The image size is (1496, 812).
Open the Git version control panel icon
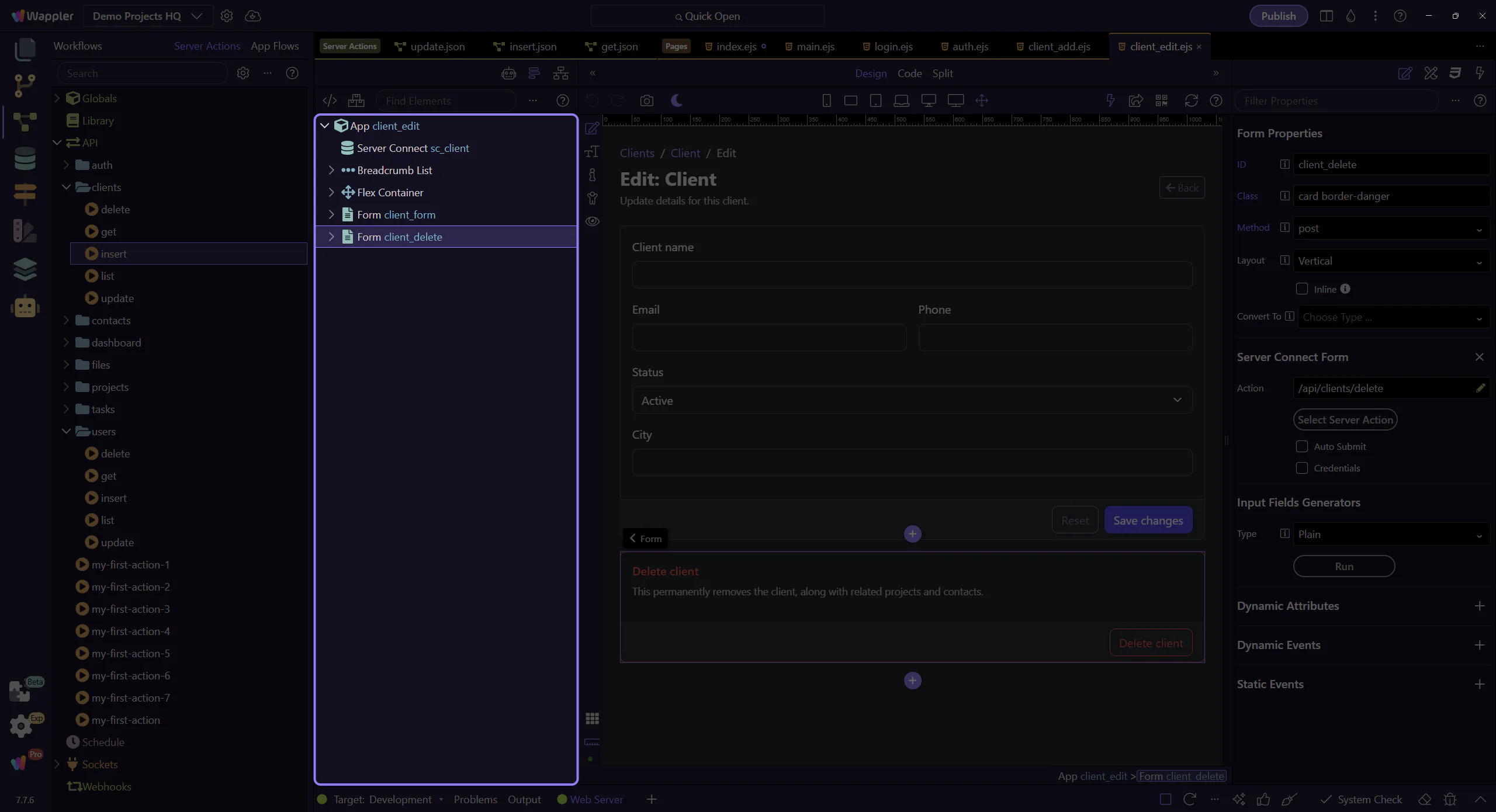25,85
